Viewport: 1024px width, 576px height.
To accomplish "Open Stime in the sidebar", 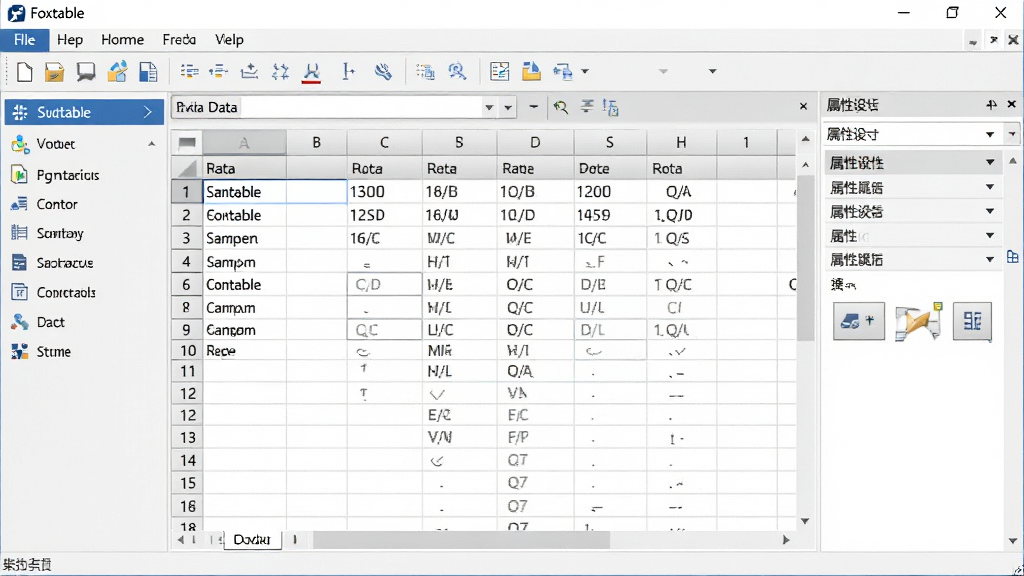I will 54,351.
